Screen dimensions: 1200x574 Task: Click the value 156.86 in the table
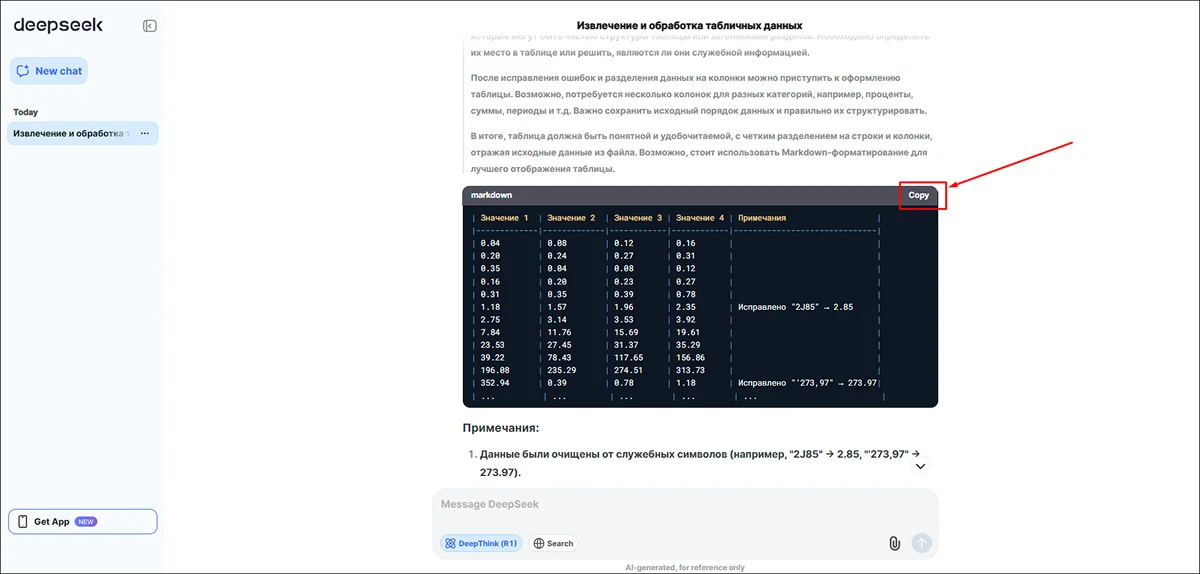click(692, 357)
